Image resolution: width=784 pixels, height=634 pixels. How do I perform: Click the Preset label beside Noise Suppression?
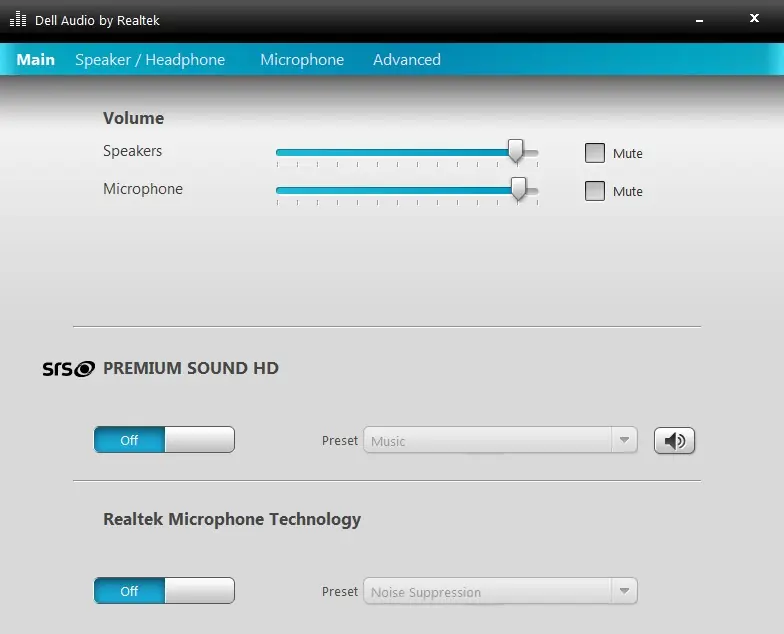point(340,592)
